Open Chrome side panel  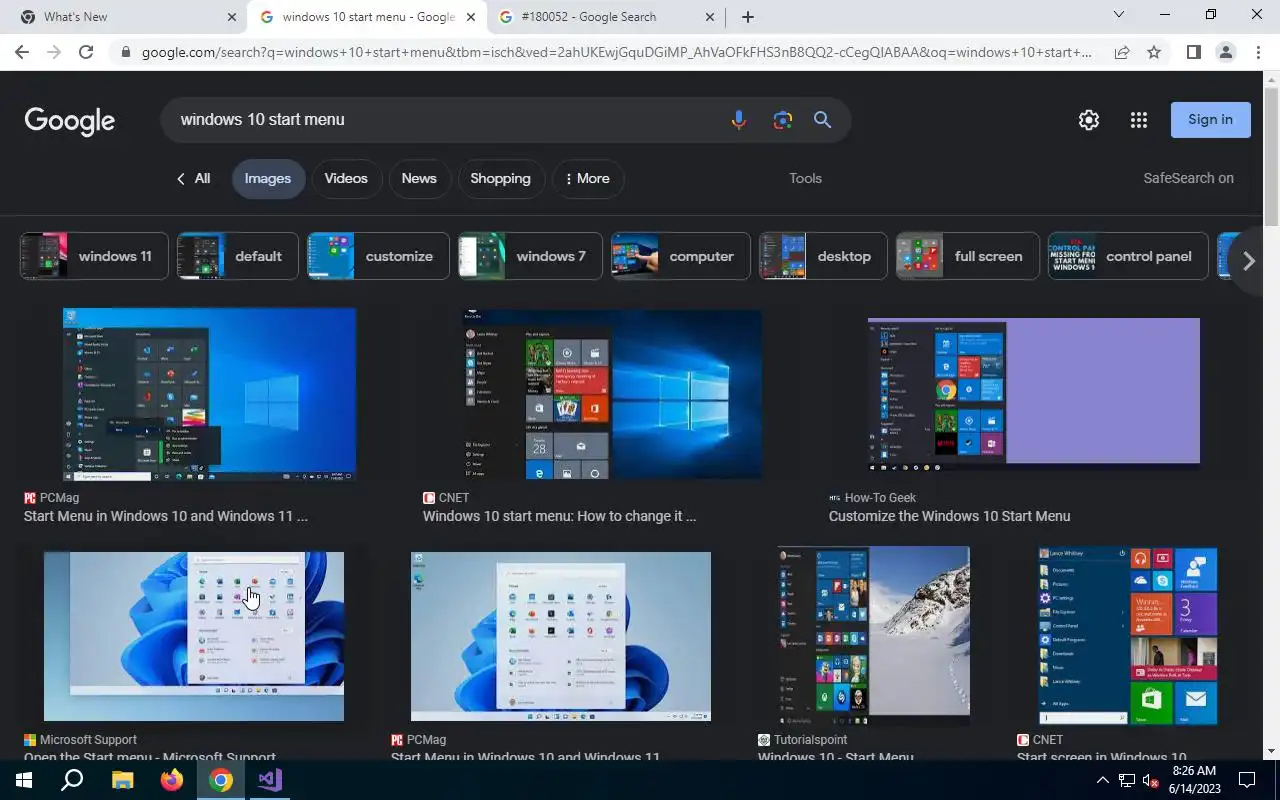(x=1193, y=52)
